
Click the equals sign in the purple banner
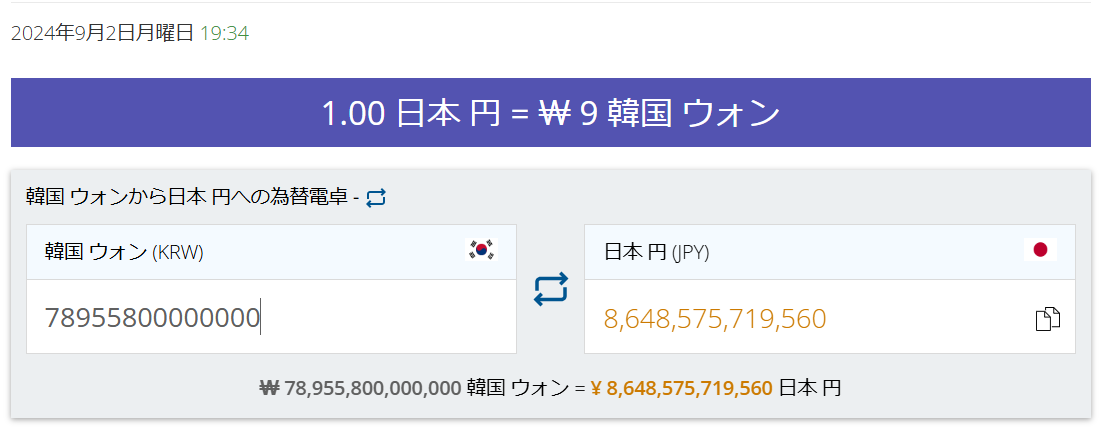[518, 114]
